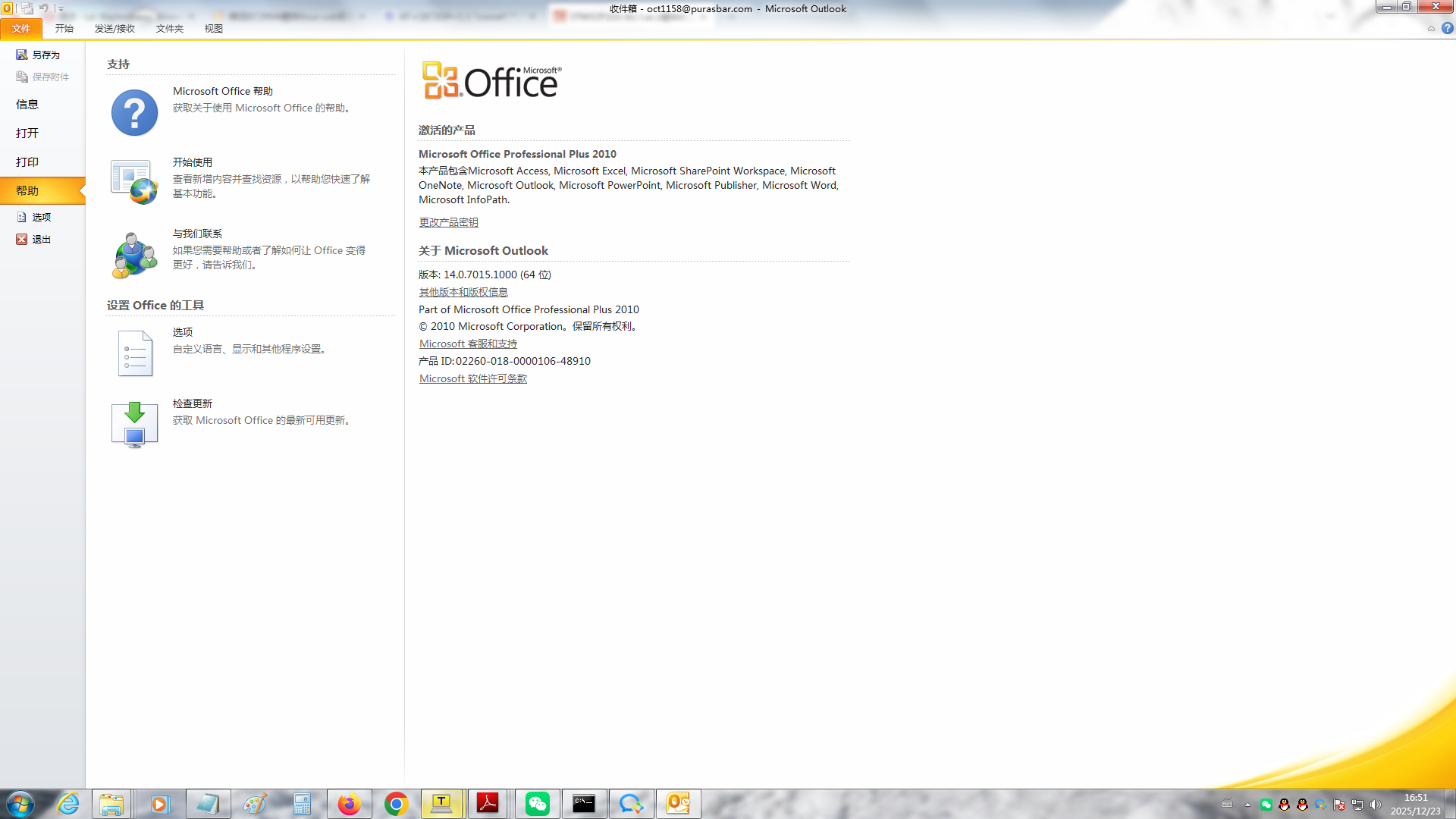Click the volume speaker icon in system tray

click(x=1376, y=805)
